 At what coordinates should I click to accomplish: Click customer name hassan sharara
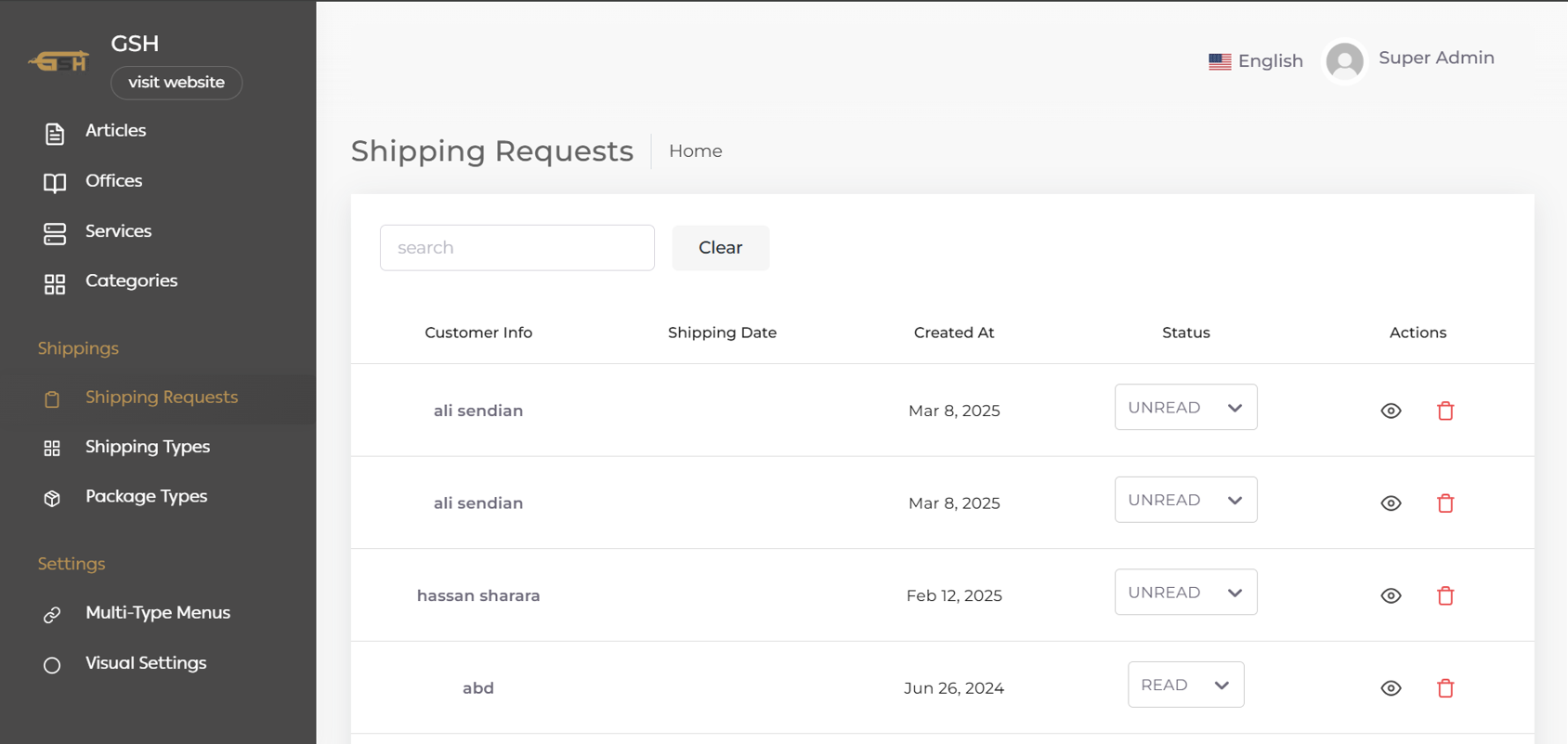point(478,595)
